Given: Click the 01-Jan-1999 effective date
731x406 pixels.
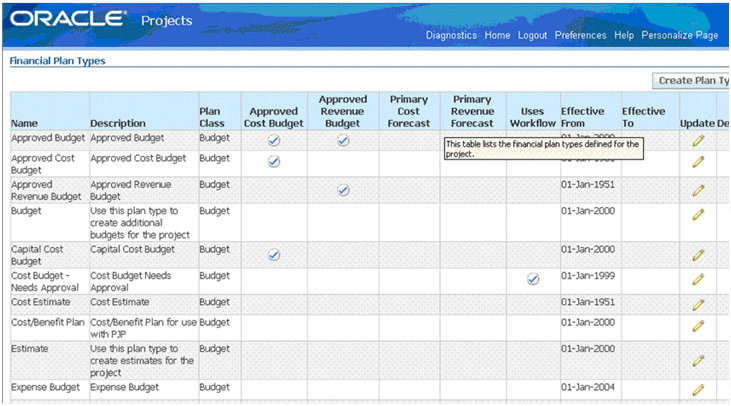Looking at the screenshot, I should pyautogui.click(x=587, y=276).
